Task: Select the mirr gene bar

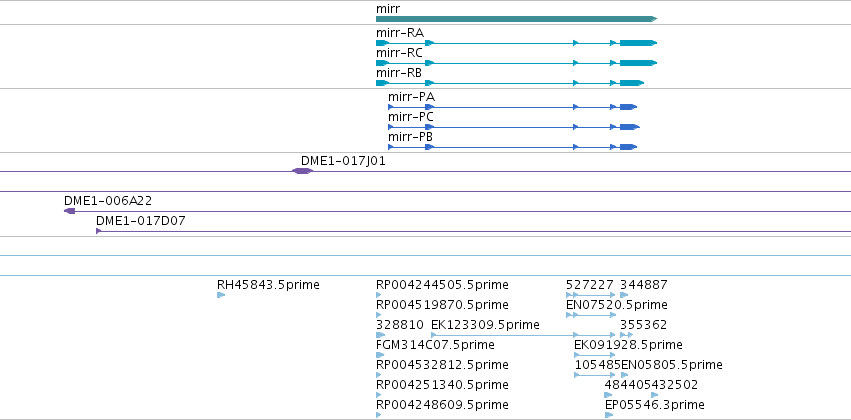Action: [x=516, y=19]
